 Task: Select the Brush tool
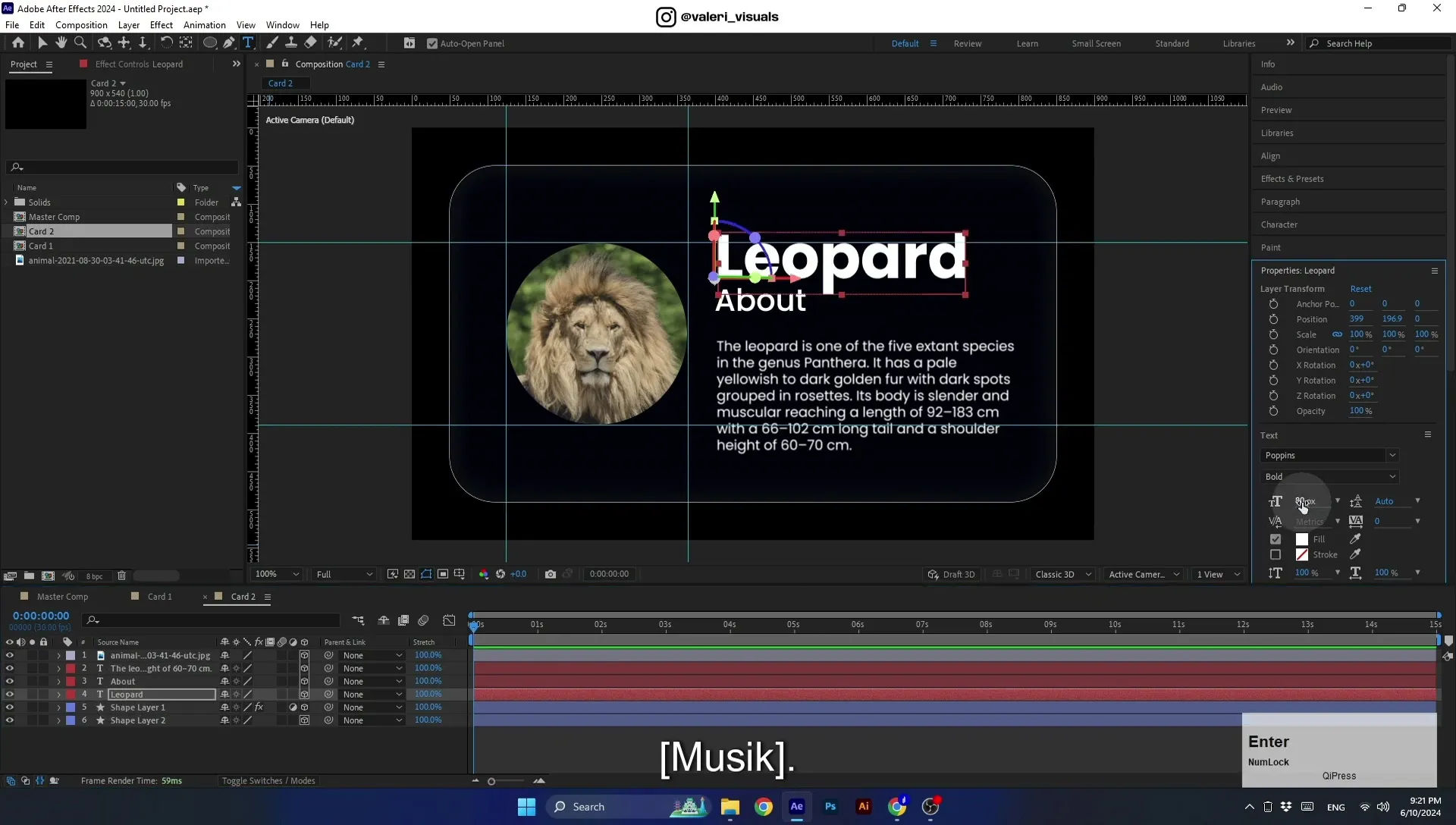(272, 43)
